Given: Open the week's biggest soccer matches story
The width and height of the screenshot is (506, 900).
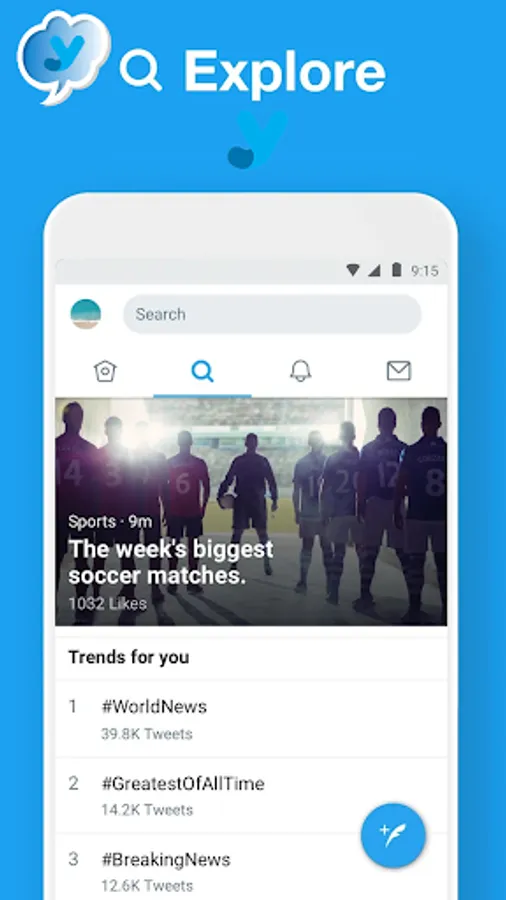Looking at the screenshot, I should pos(251,512).
